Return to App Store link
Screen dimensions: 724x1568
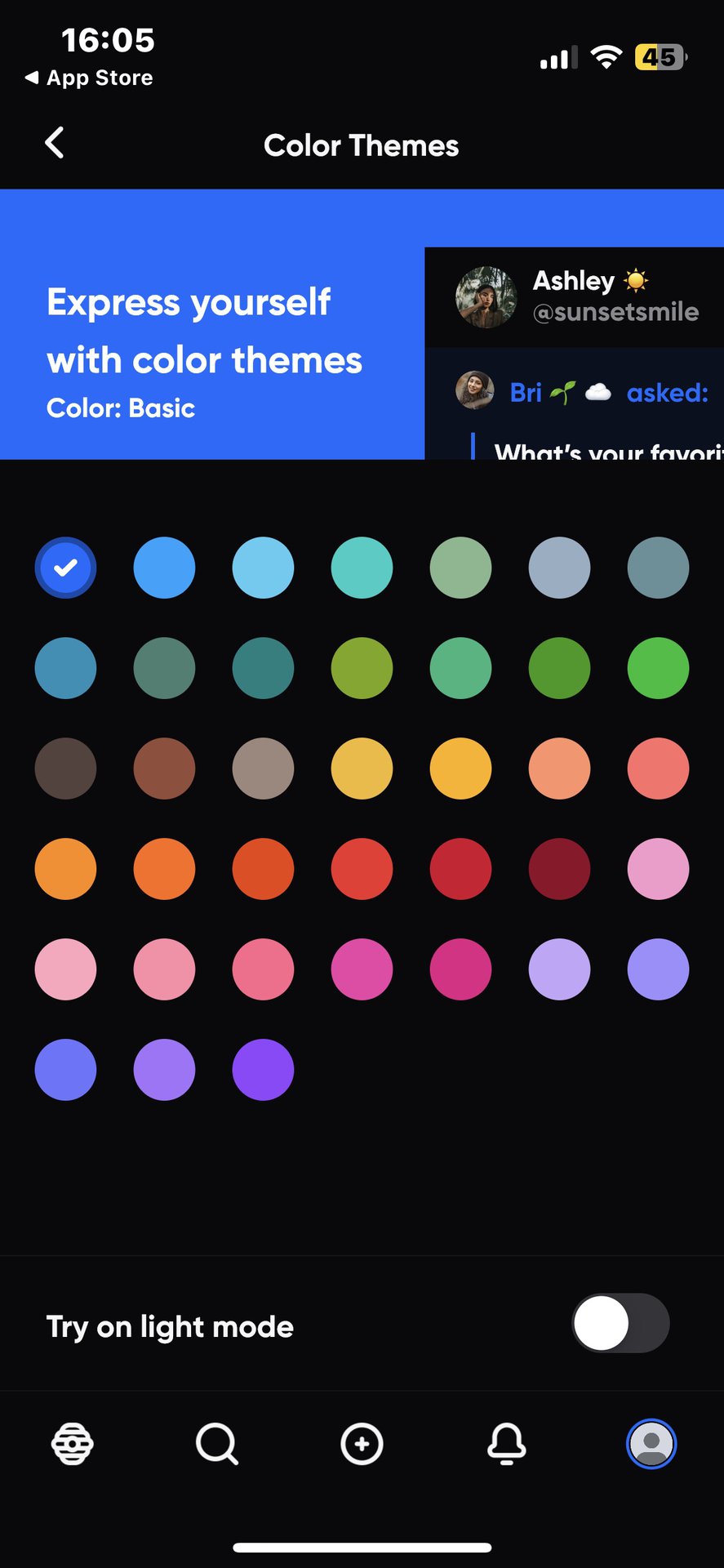89,78
